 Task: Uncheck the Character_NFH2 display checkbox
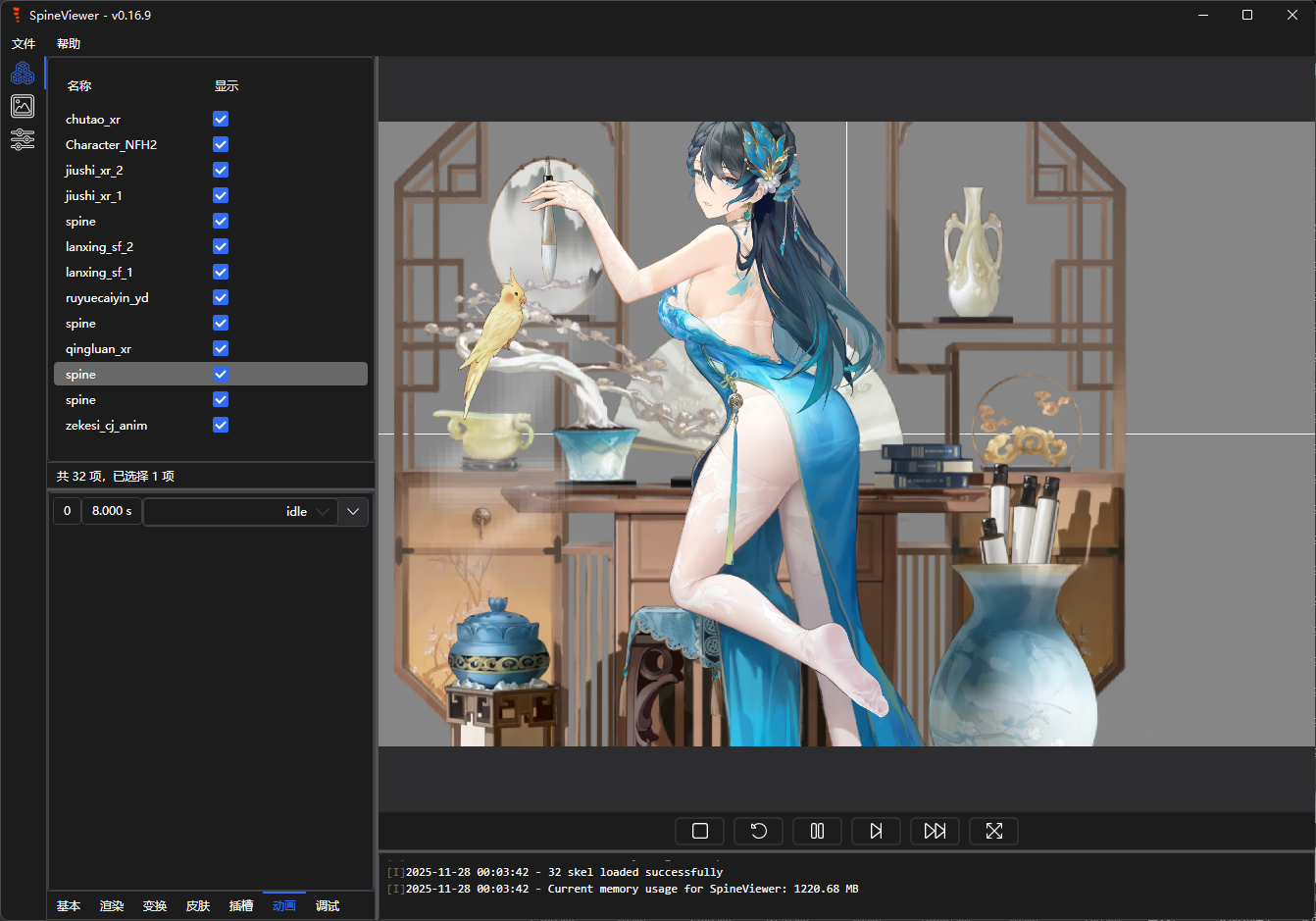(x=221, y=144)
